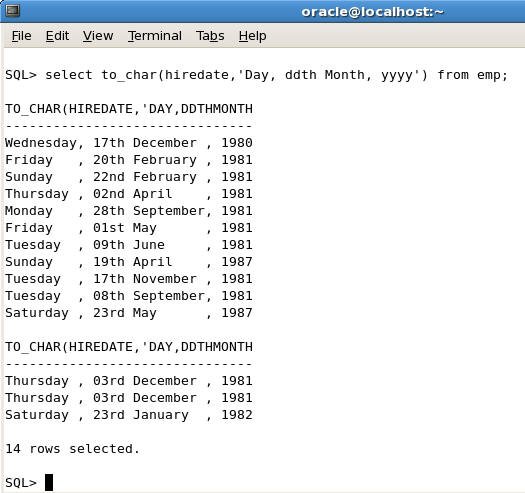Click row Monday, 28th September, 1981

pos(129,211)
